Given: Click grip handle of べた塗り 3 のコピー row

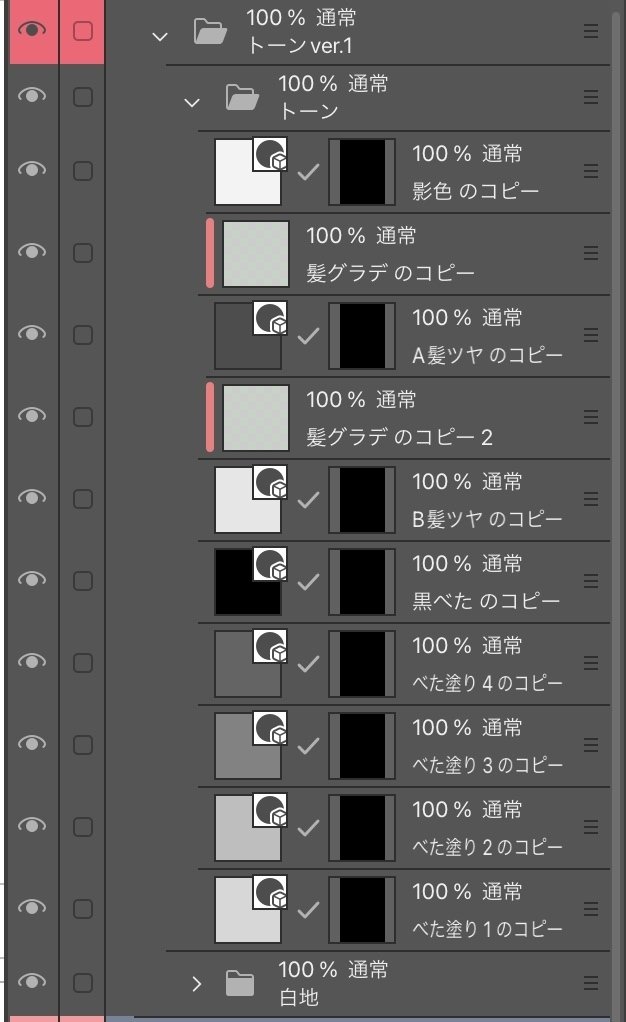Looking at the screenshot, I should click(591, 744).
